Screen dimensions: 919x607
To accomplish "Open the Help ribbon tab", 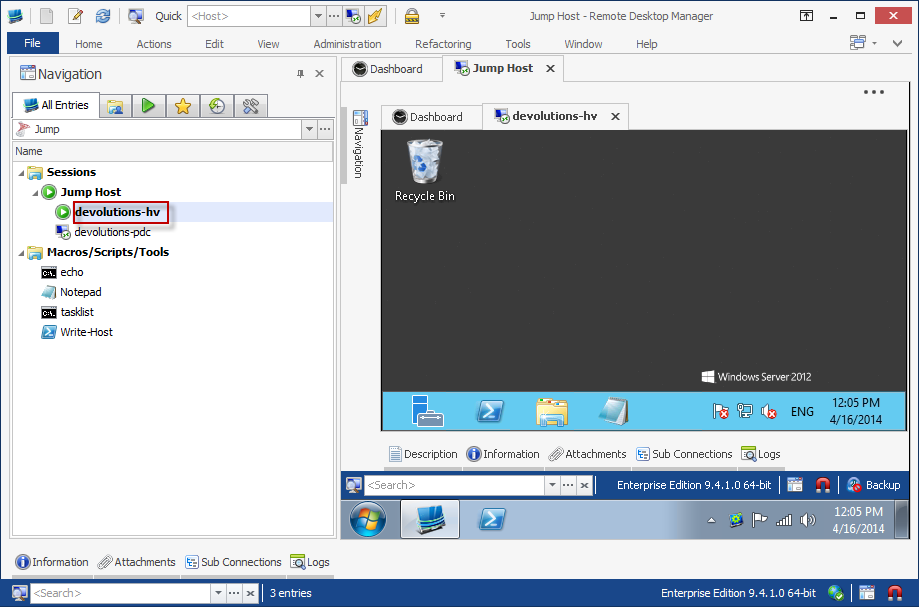I will [x=647, y=44].
